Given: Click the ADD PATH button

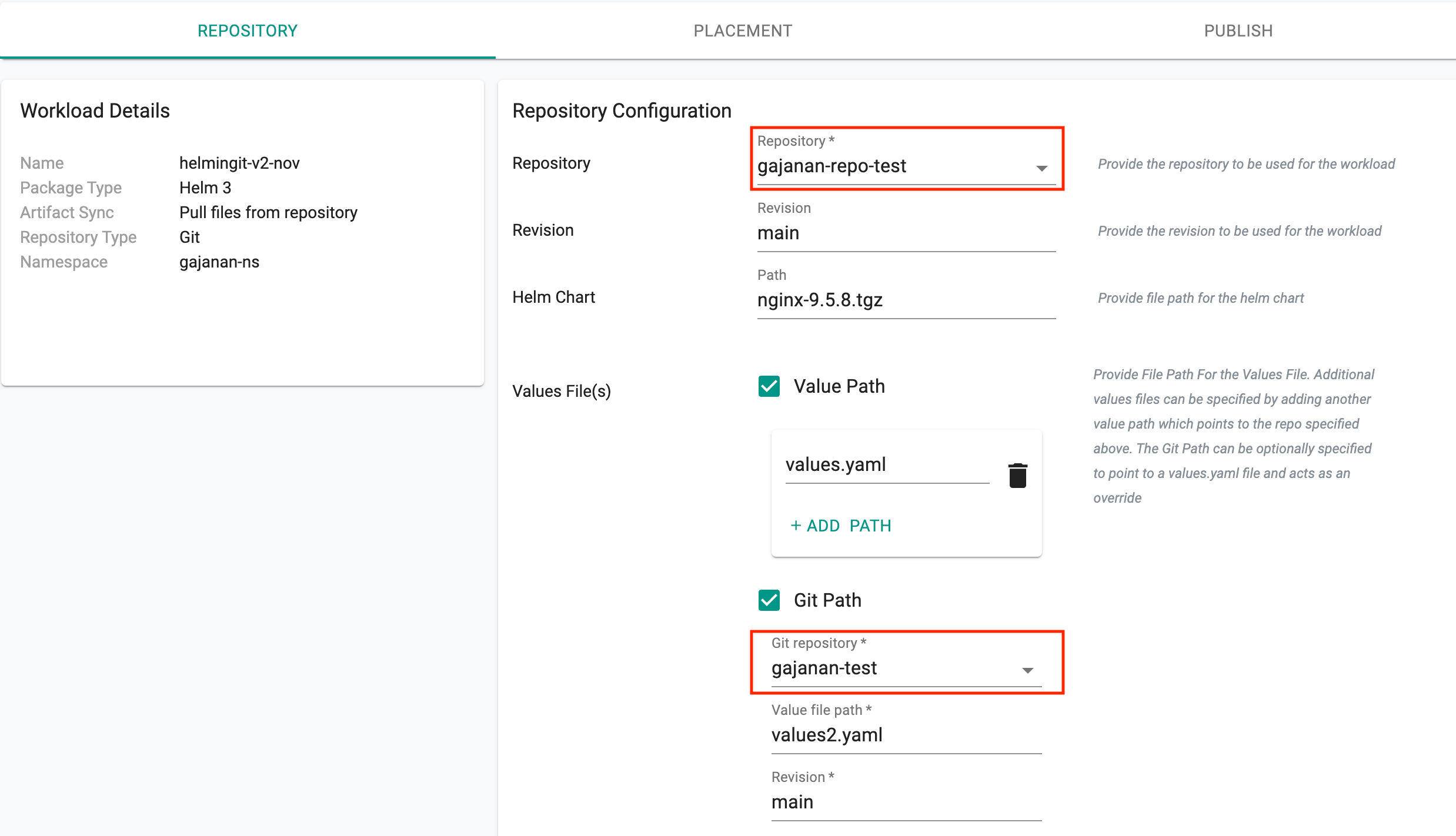Looking at the screenshot, I should coord(840,525).
